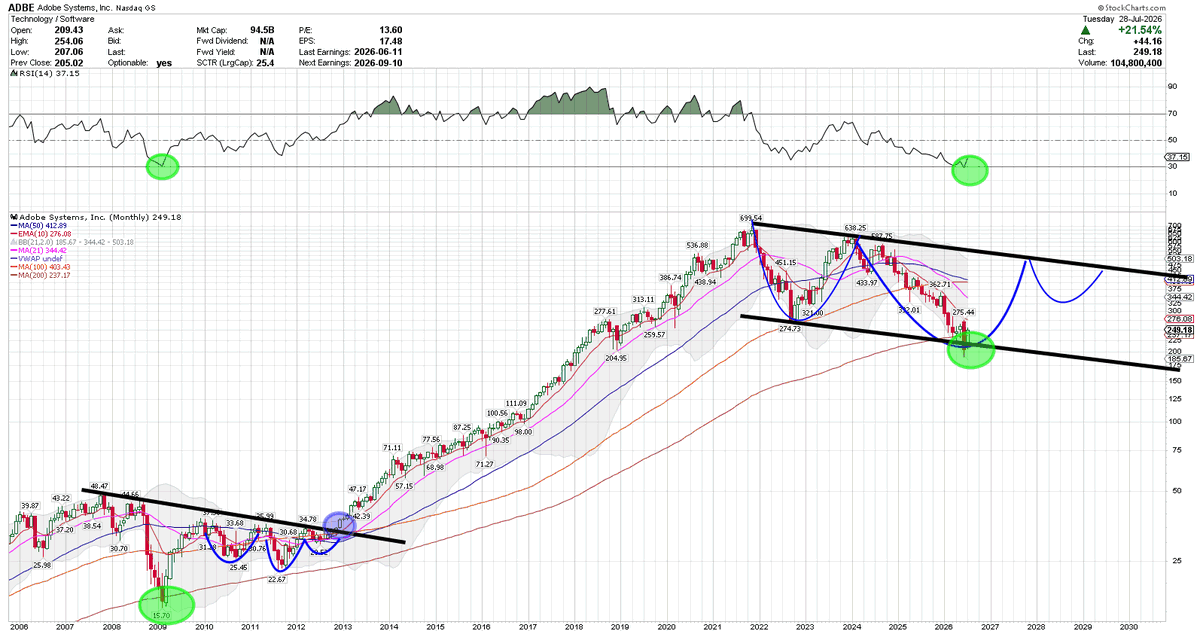Click the 2022 year on the time axis

pyautogui.click(x=760, y=626)
